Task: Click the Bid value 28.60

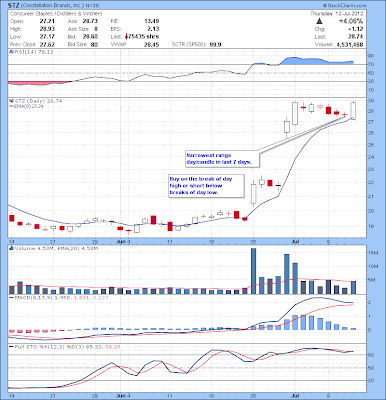Action: point(90,37)
